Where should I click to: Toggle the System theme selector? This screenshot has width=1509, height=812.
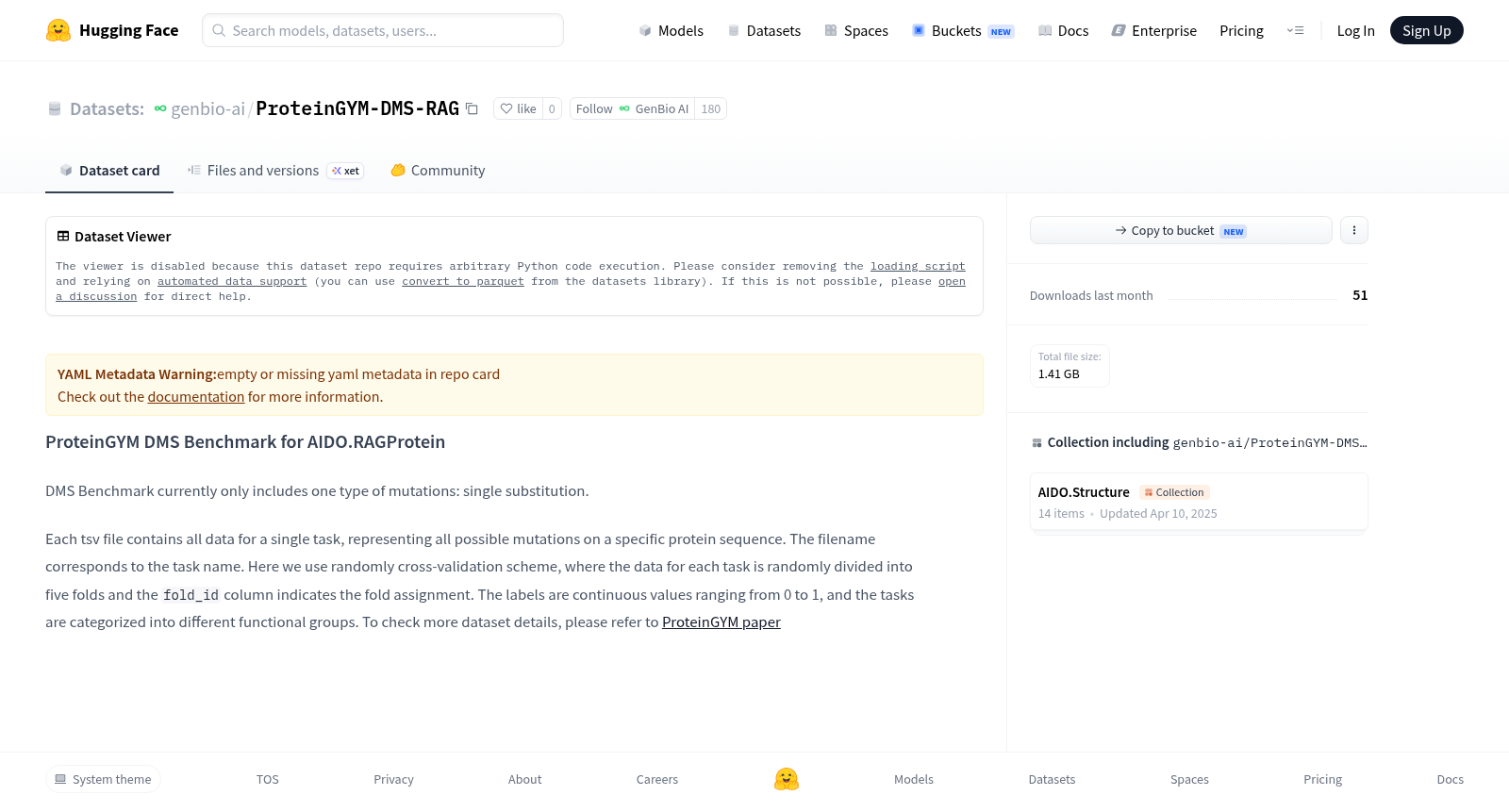(103, 779)
